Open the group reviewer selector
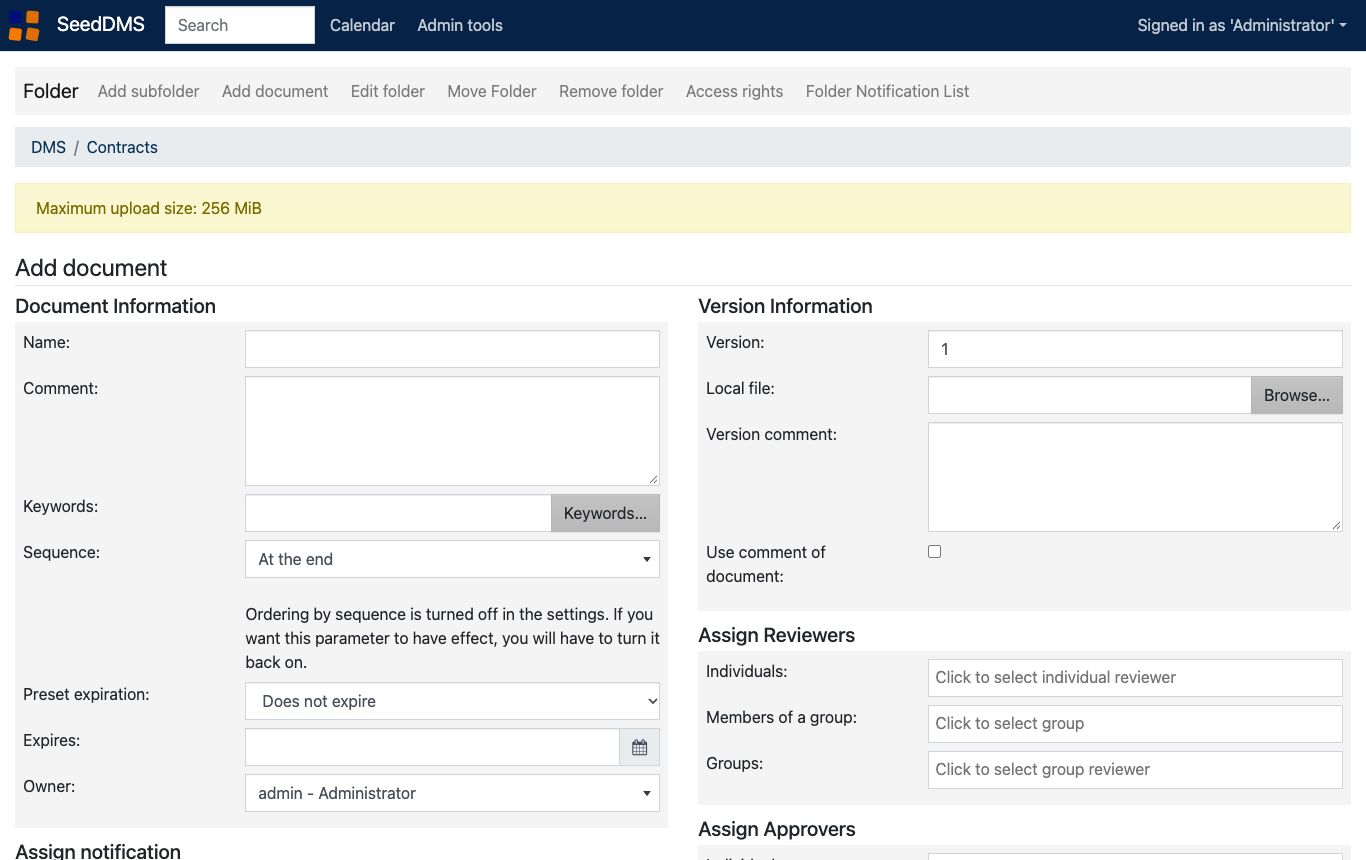 1135,769
